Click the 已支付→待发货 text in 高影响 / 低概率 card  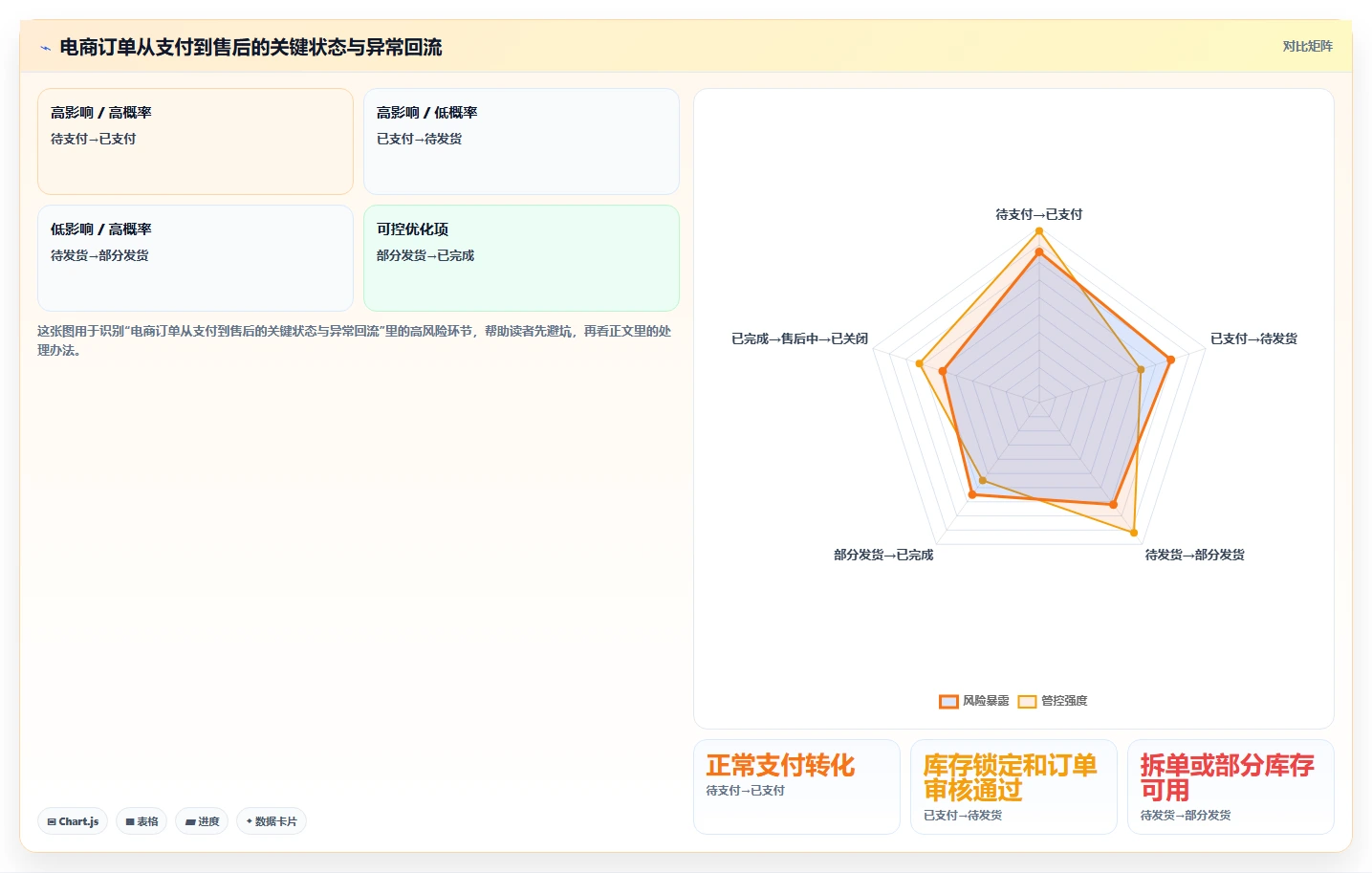pyautogui.click(x=419, y=139)
